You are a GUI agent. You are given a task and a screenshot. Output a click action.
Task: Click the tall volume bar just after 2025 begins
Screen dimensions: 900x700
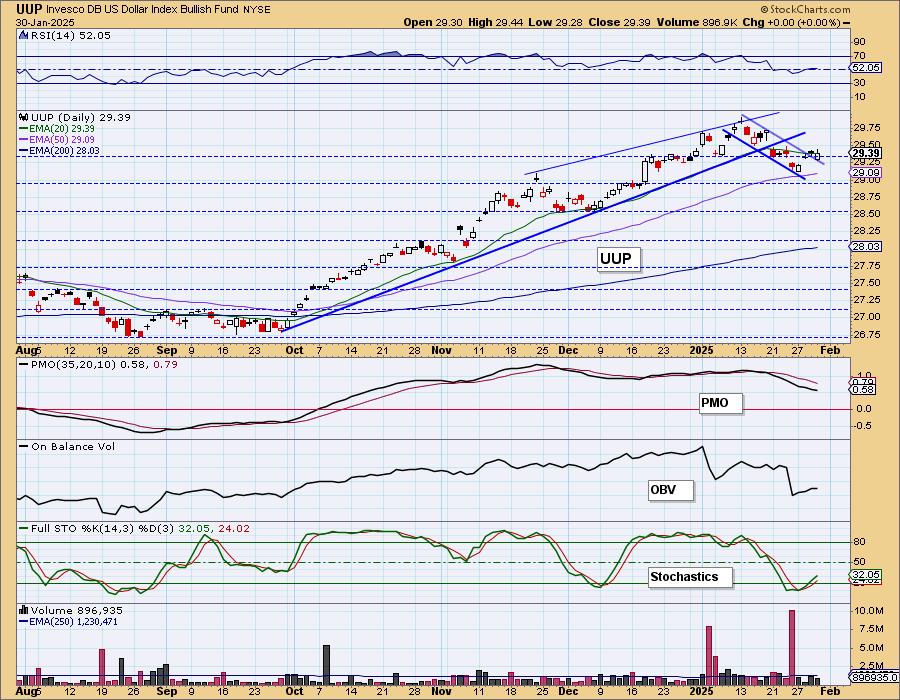click(x=709, y=655)
